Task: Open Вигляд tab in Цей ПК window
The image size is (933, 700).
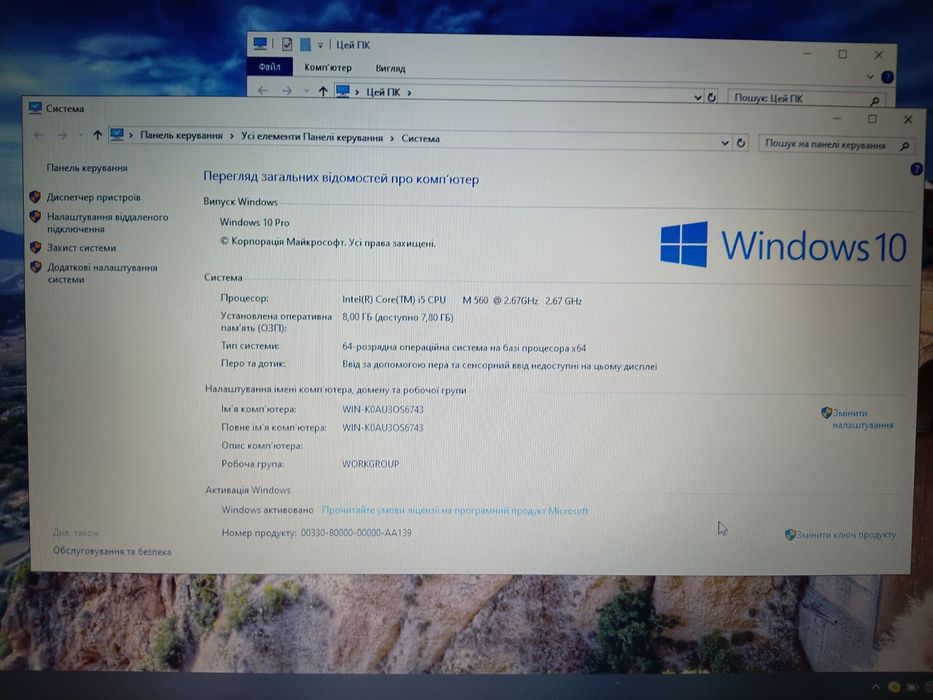Action: point(390,68)
